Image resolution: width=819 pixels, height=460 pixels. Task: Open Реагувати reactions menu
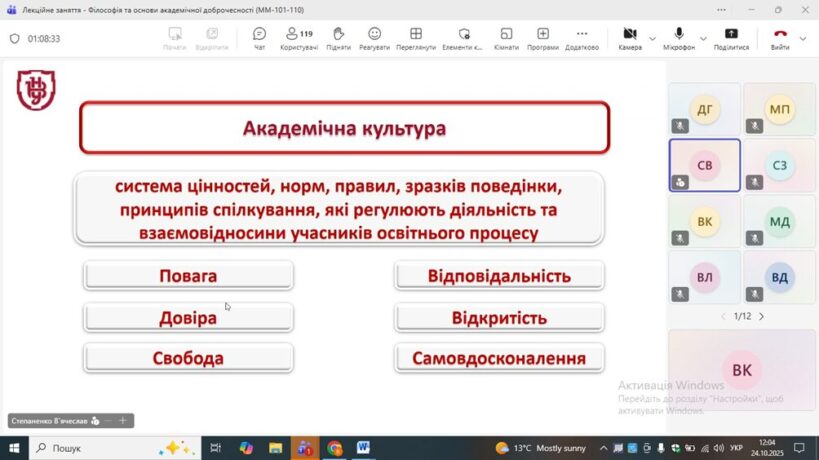coord(374,38)
